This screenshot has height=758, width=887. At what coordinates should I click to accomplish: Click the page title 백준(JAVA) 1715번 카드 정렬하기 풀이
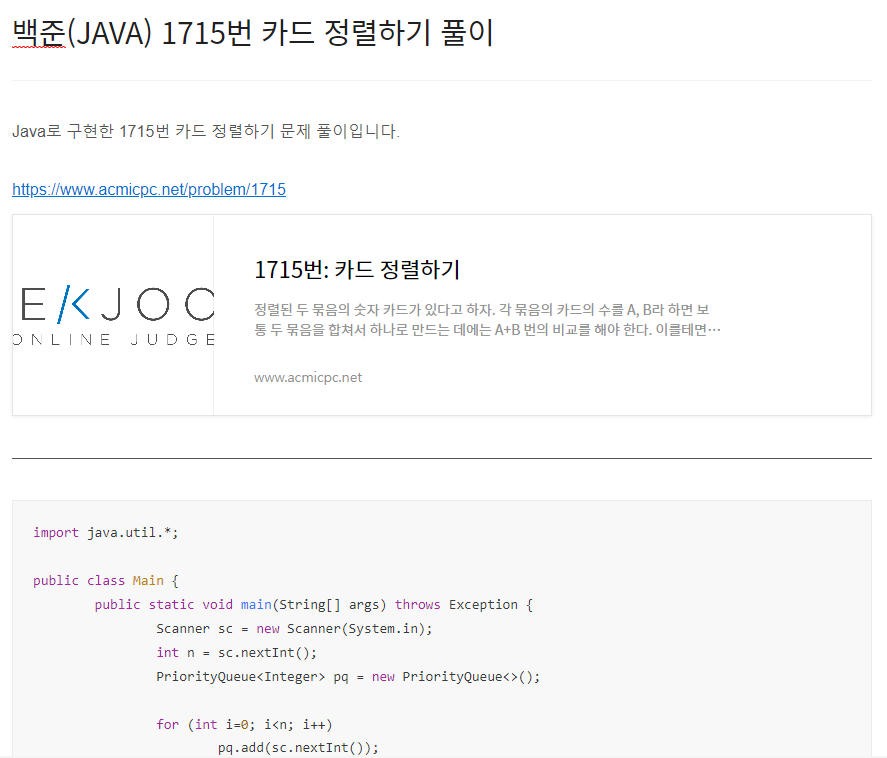pyautogui.click(x=253, y=33)
